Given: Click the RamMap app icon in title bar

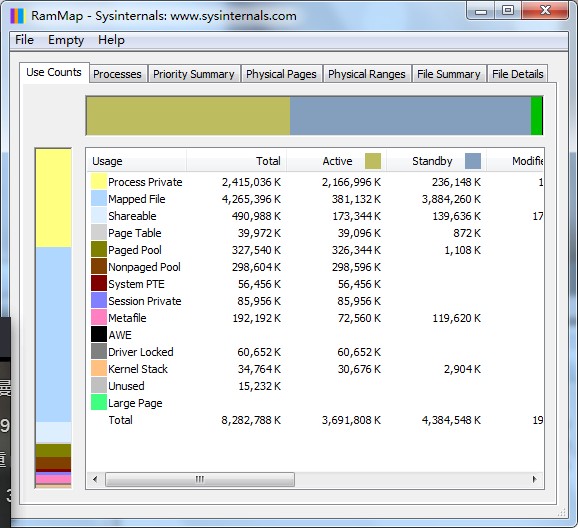Looking at the screenshot, I should coord(17,16).
